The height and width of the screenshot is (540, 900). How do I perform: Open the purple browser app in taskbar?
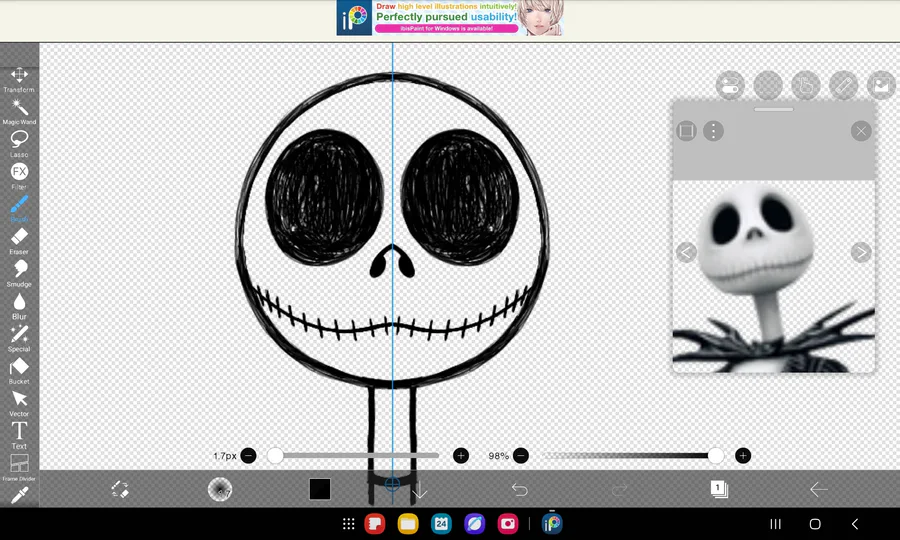[x=475, y=523]
